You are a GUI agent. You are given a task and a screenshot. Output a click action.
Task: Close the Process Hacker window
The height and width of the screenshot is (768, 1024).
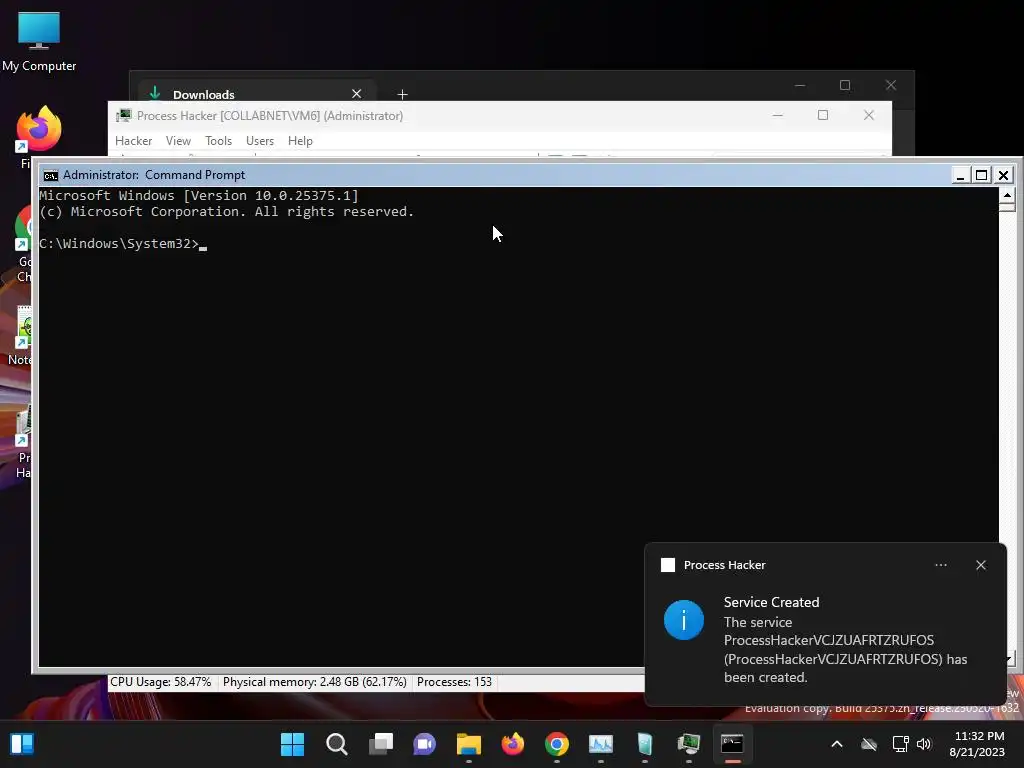pos(869,115)
